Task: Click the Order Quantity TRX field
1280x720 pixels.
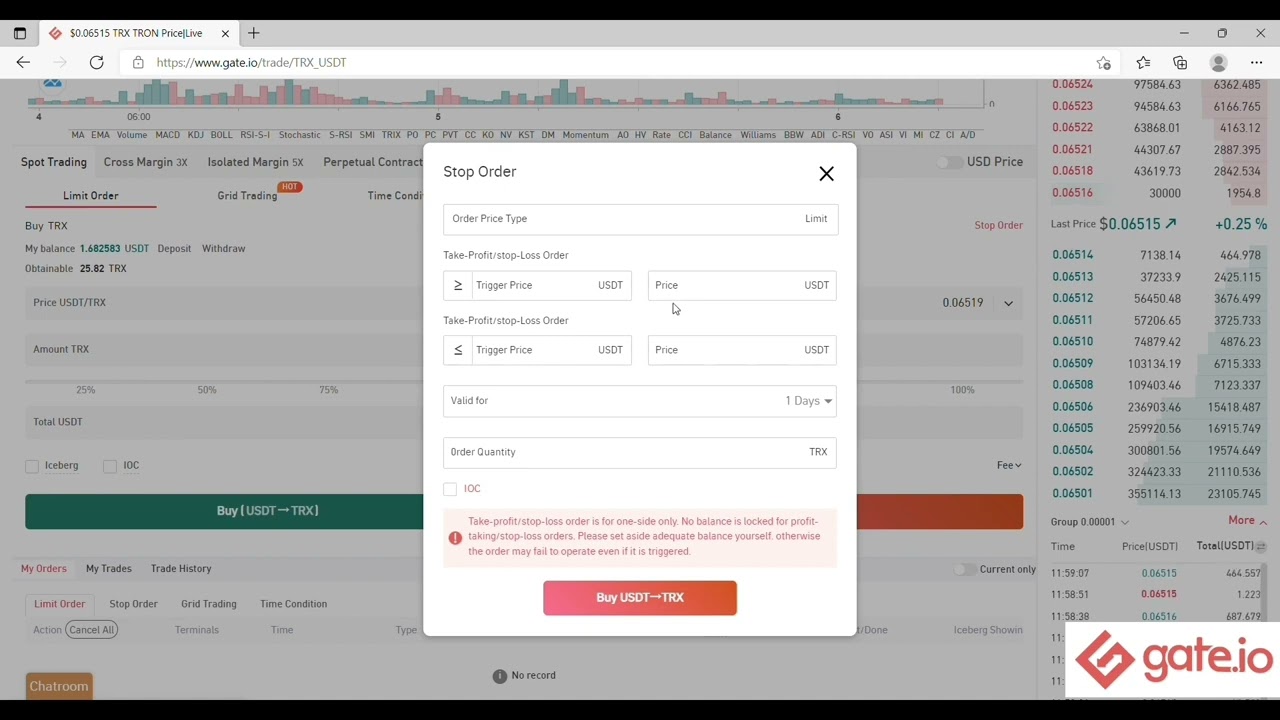Action: pyautogui.click(x=640, y=452)
